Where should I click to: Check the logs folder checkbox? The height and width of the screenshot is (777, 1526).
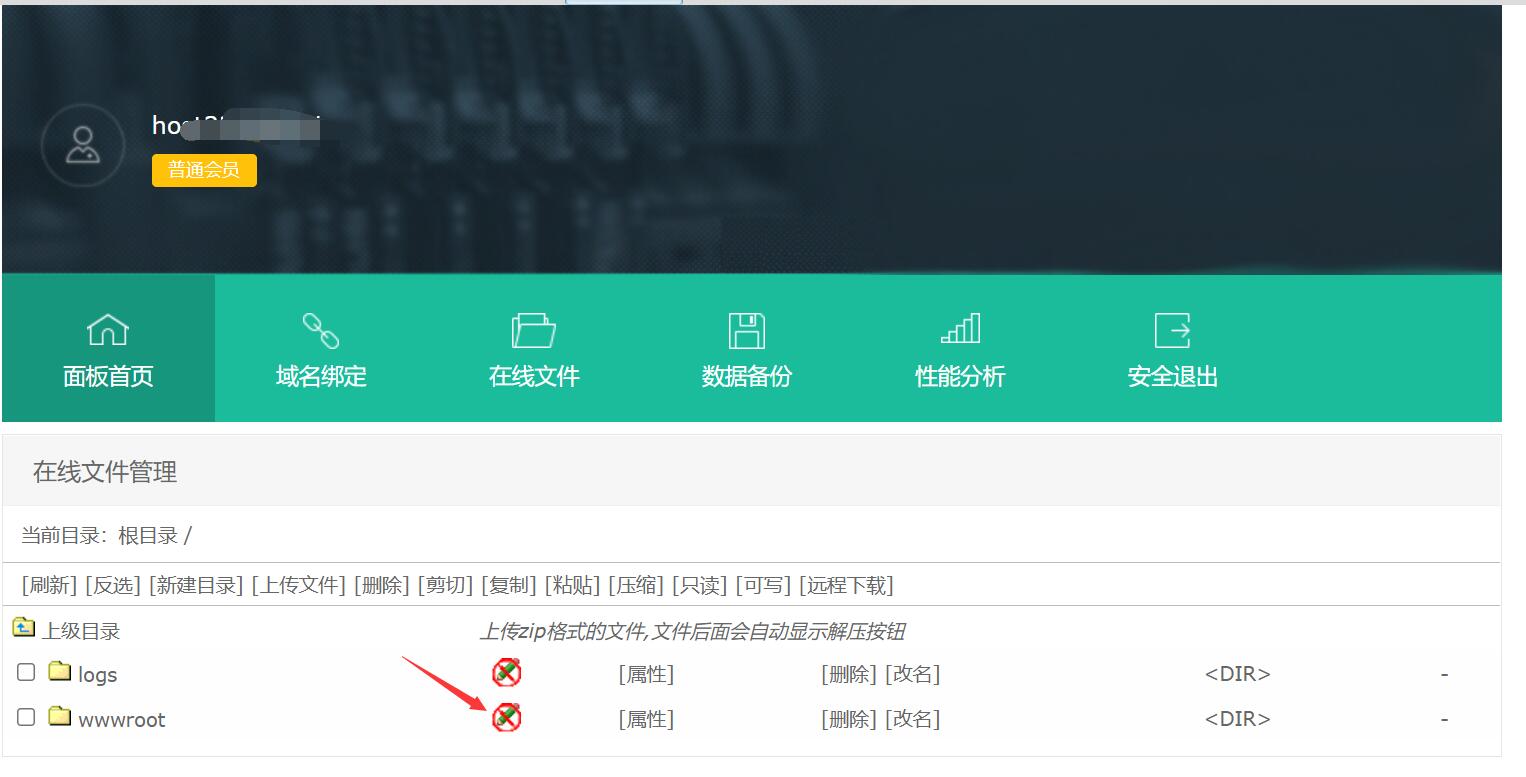pyautogui.click(x=26, y=672)
